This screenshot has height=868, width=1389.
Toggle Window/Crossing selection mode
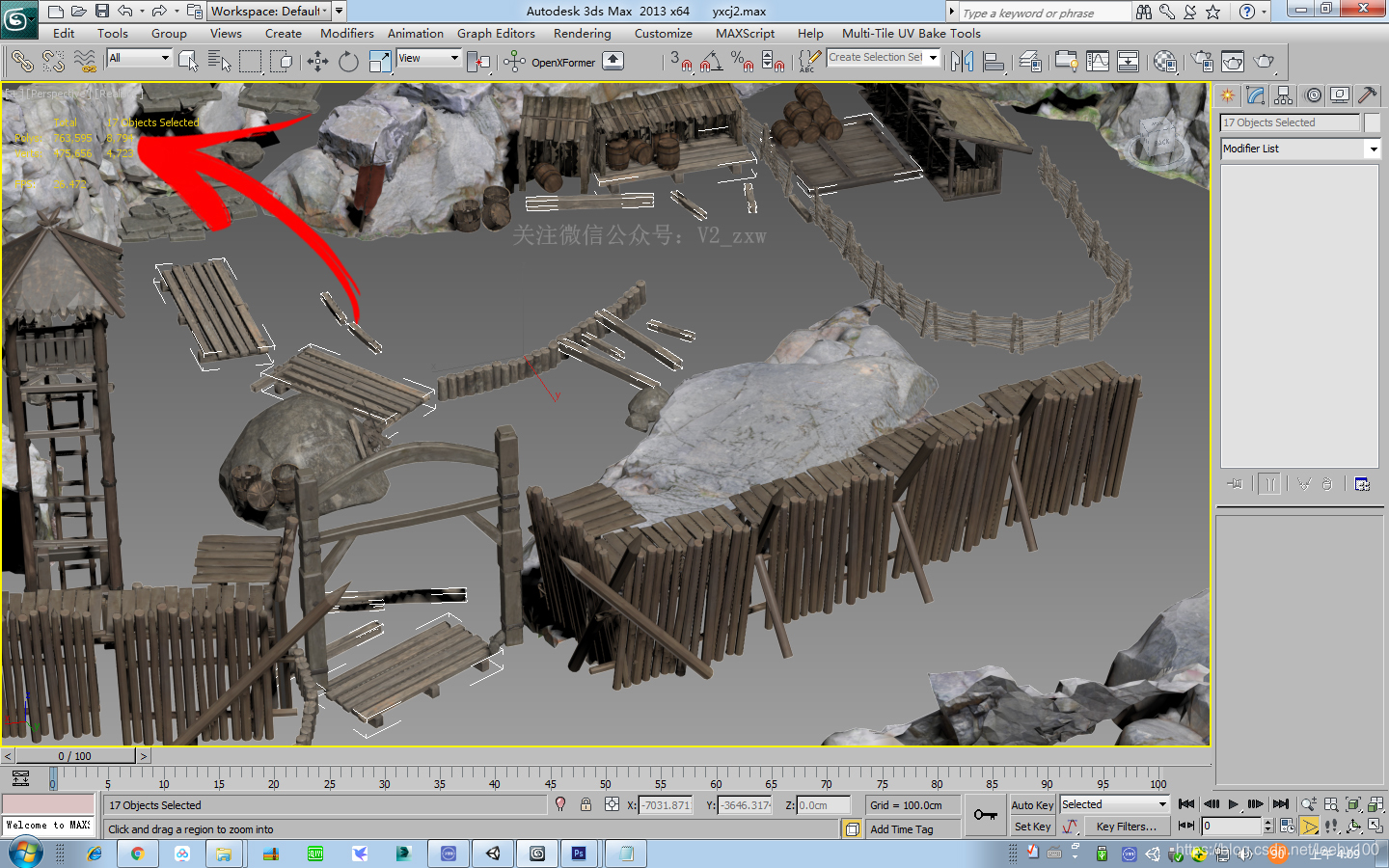pos(282,62)
